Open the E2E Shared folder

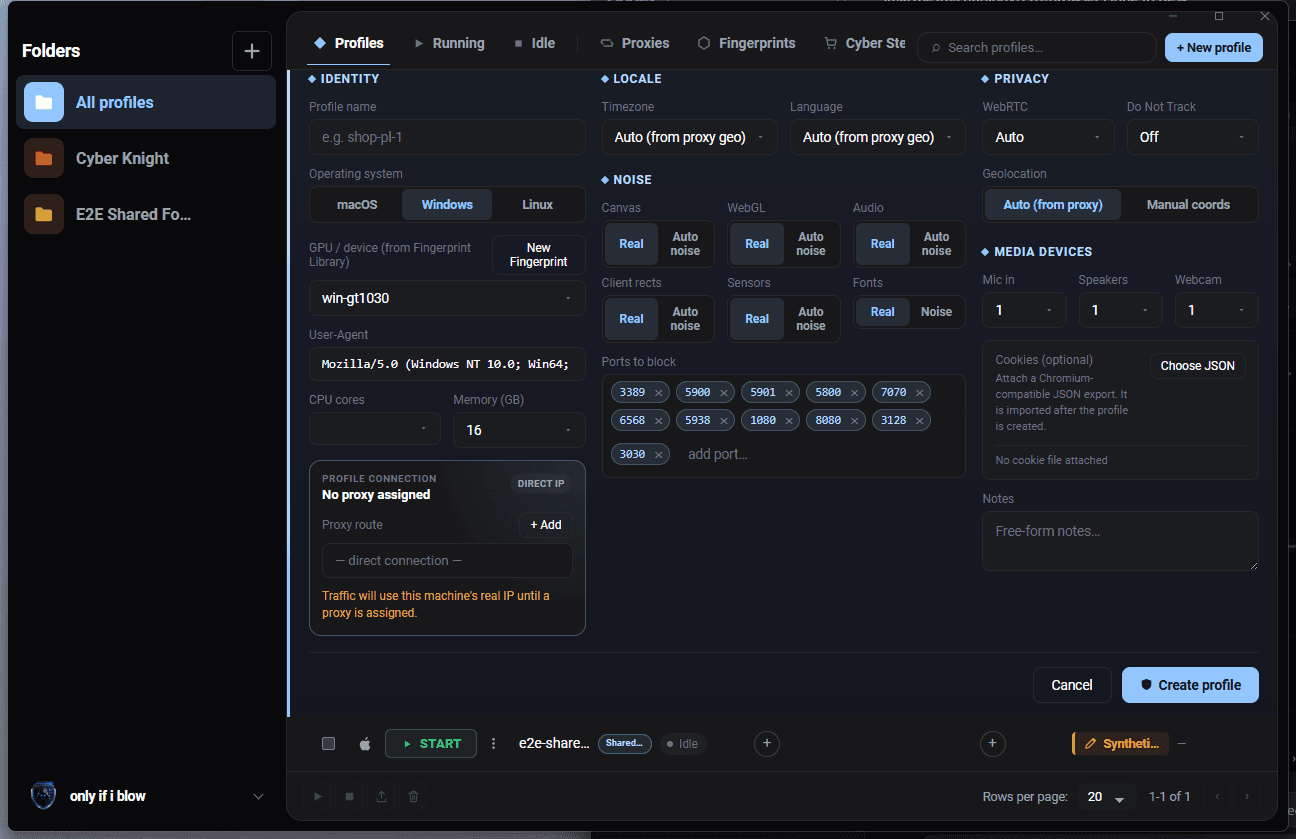tap(146, 214)
